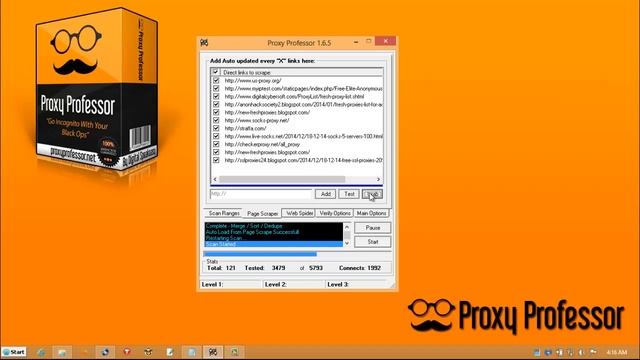The height and width of the screenshot is (360, 640).
Task: Click the Start button beneath Pause
Action: (373, 242)
